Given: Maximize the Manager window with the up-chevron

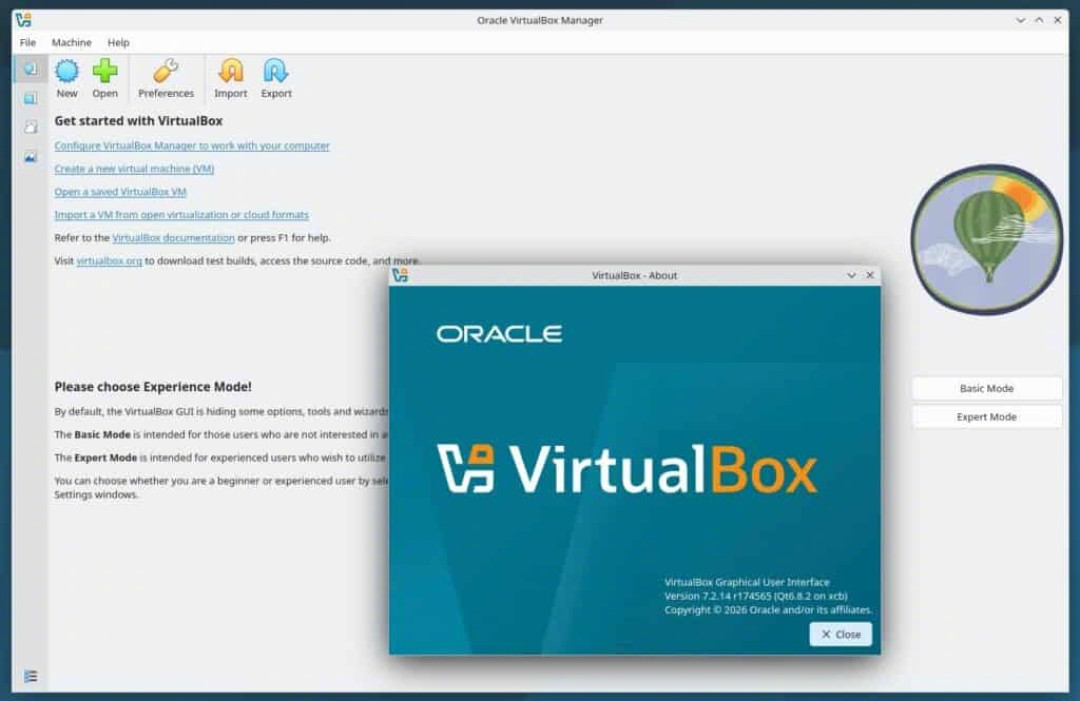Looking at the screenshot, I should click(x=1039, y=21).
